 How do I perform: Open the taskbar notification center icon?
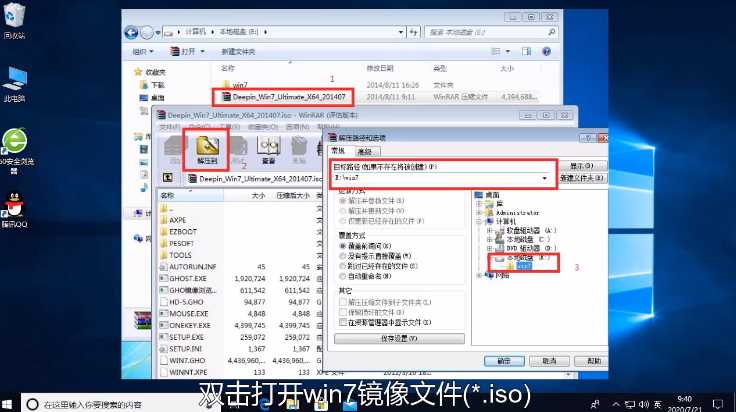[718, 404]
